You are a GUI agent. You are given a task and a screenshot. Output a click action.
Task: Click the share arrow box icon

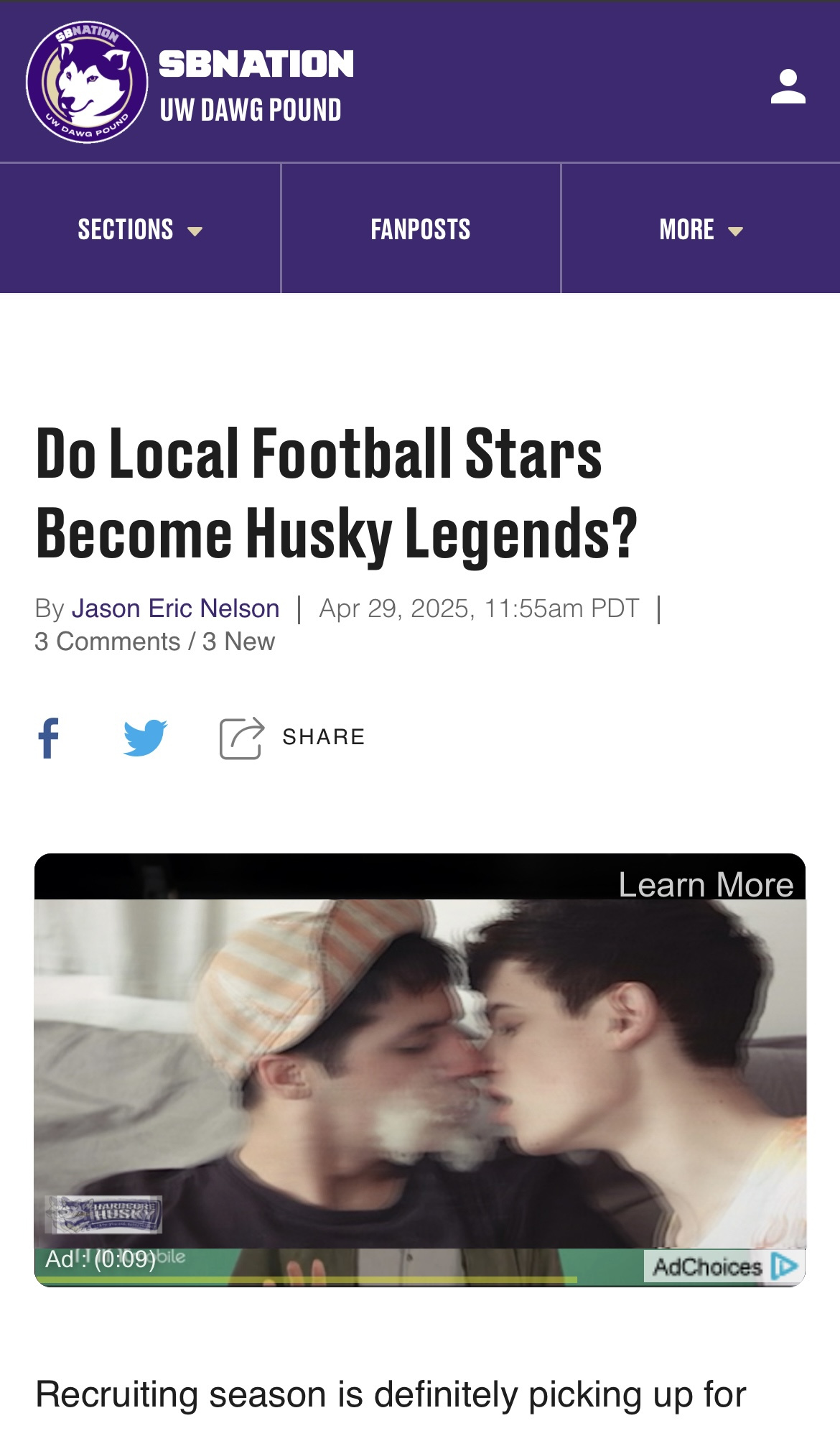point(241,738)
